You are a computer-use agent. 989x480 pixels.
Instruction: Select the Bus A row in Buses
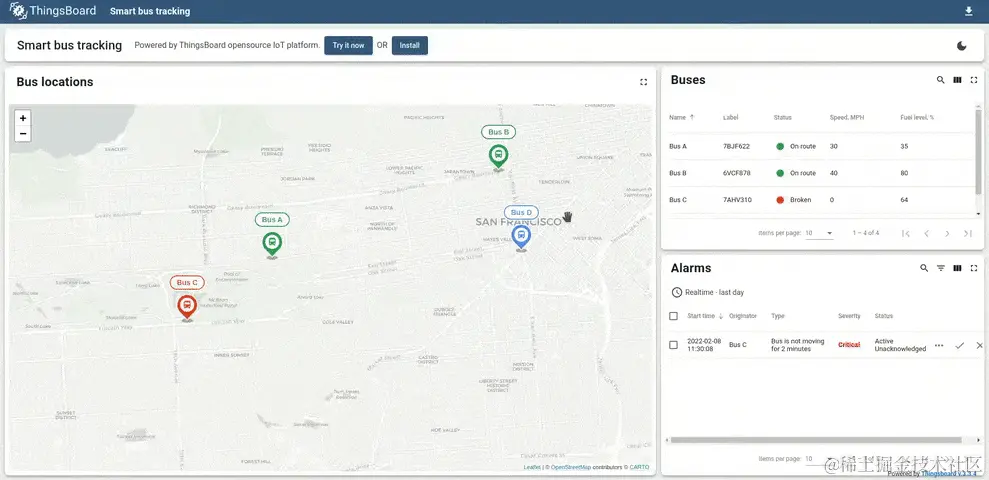click(821, 146)
